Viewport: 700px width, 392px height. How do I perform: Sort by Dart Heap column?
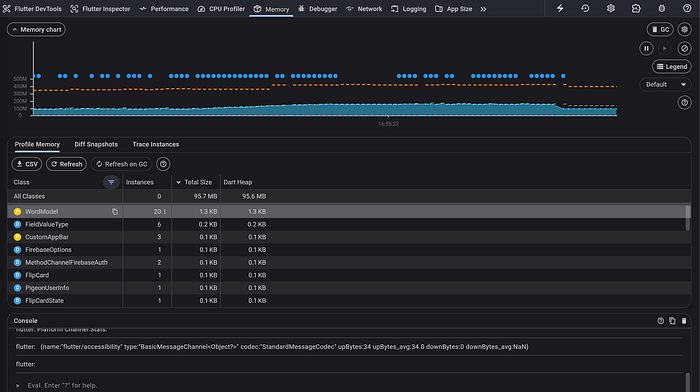pos(238,182)
